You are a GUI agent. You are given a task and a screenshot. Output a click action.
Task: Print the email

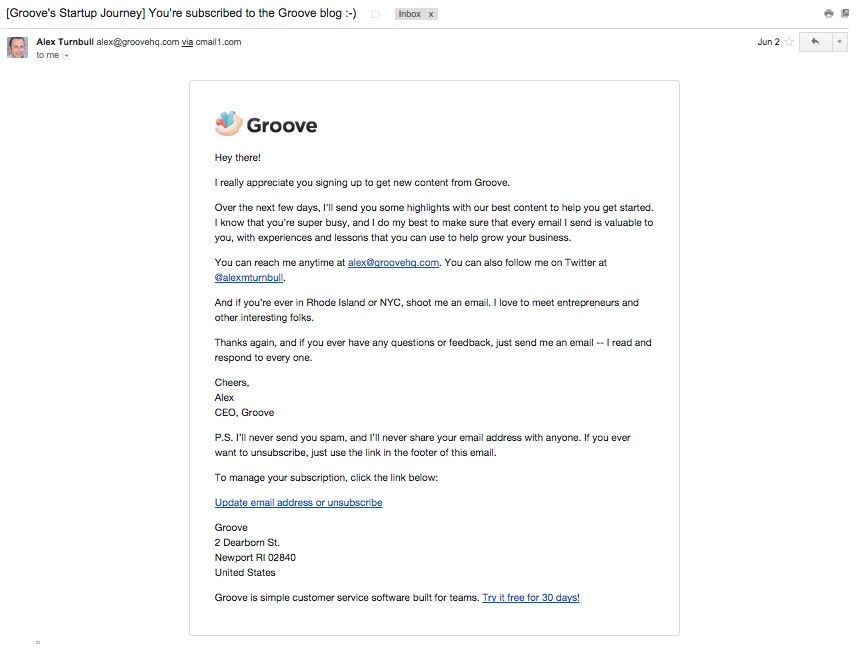point(828,14)
